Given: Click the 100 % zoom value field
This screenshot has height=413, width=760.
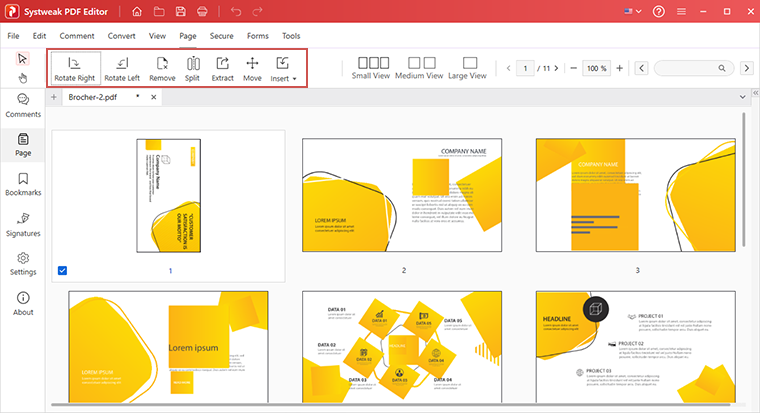Looking at the screenshot, I should 597,68.
